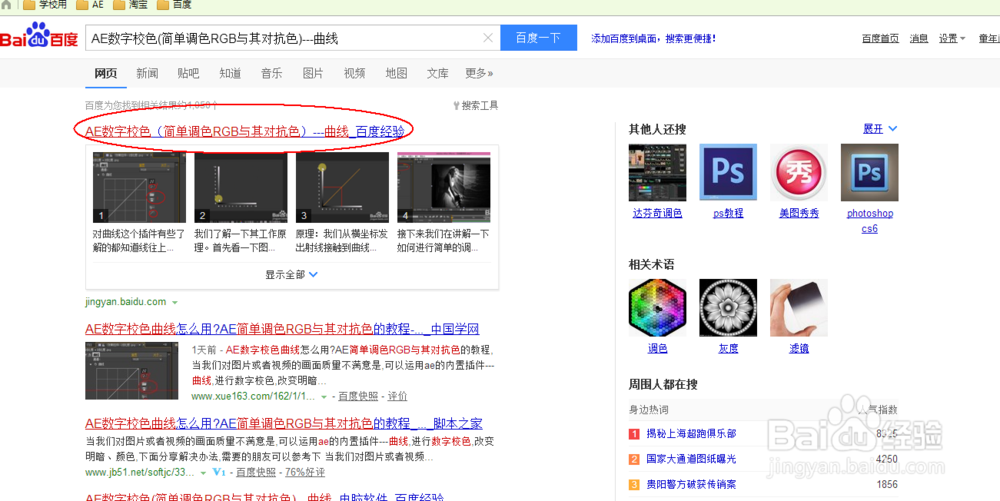The width and height of the screenshot is (1000, 501).
Task: Switch to the 音乐 tab
Action: tap(271, 73)
